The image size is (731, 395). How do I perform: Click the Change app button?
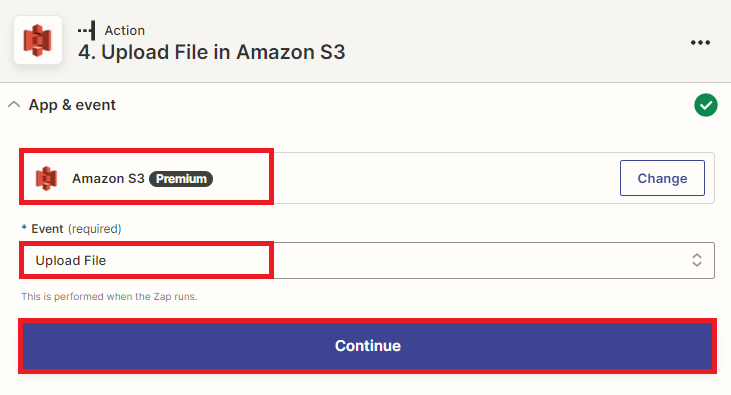662,178
